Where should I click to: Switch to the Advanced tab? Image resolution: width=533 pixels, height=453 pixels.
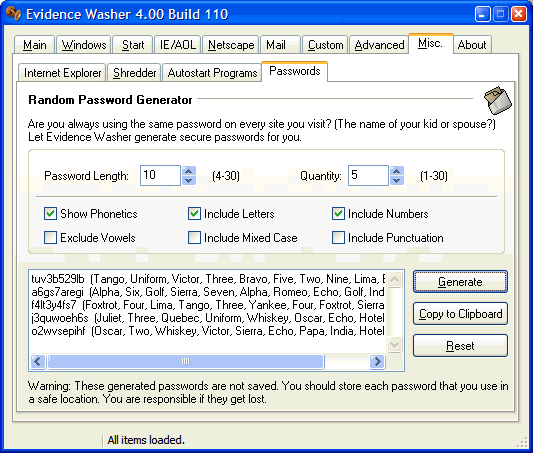coord(379,45)
